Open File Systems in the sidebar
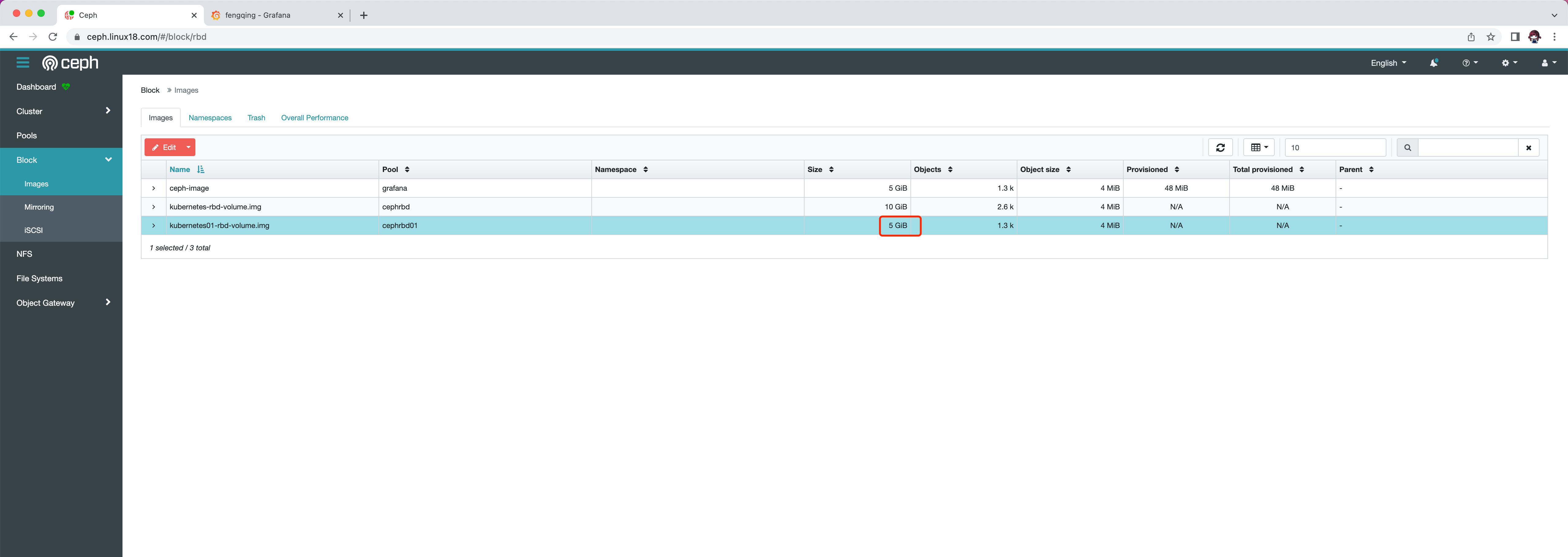 coord(40,278)
